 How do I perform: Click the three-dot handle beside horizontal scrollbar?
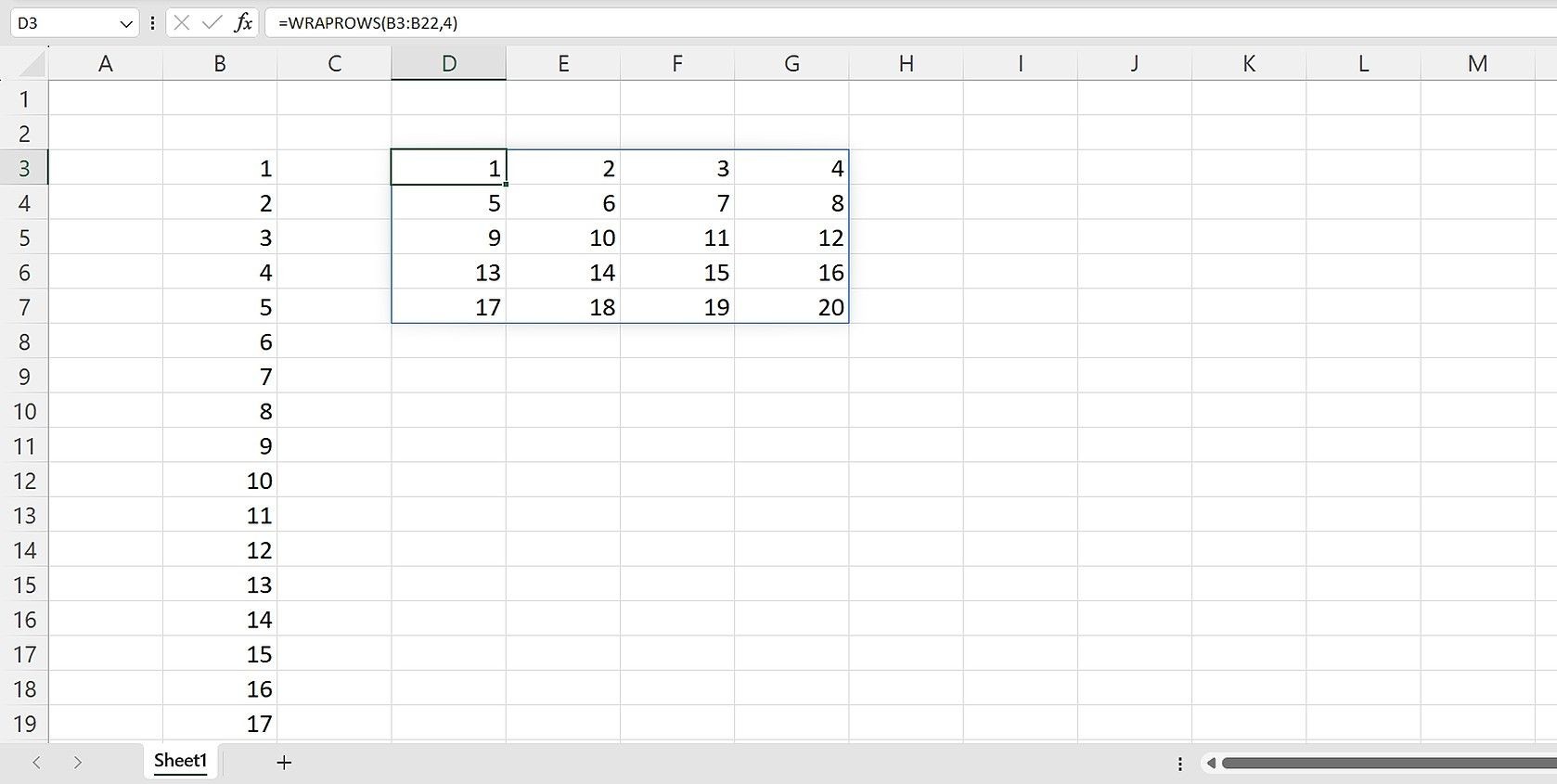pyautogui.click(x=1180, y=764)
